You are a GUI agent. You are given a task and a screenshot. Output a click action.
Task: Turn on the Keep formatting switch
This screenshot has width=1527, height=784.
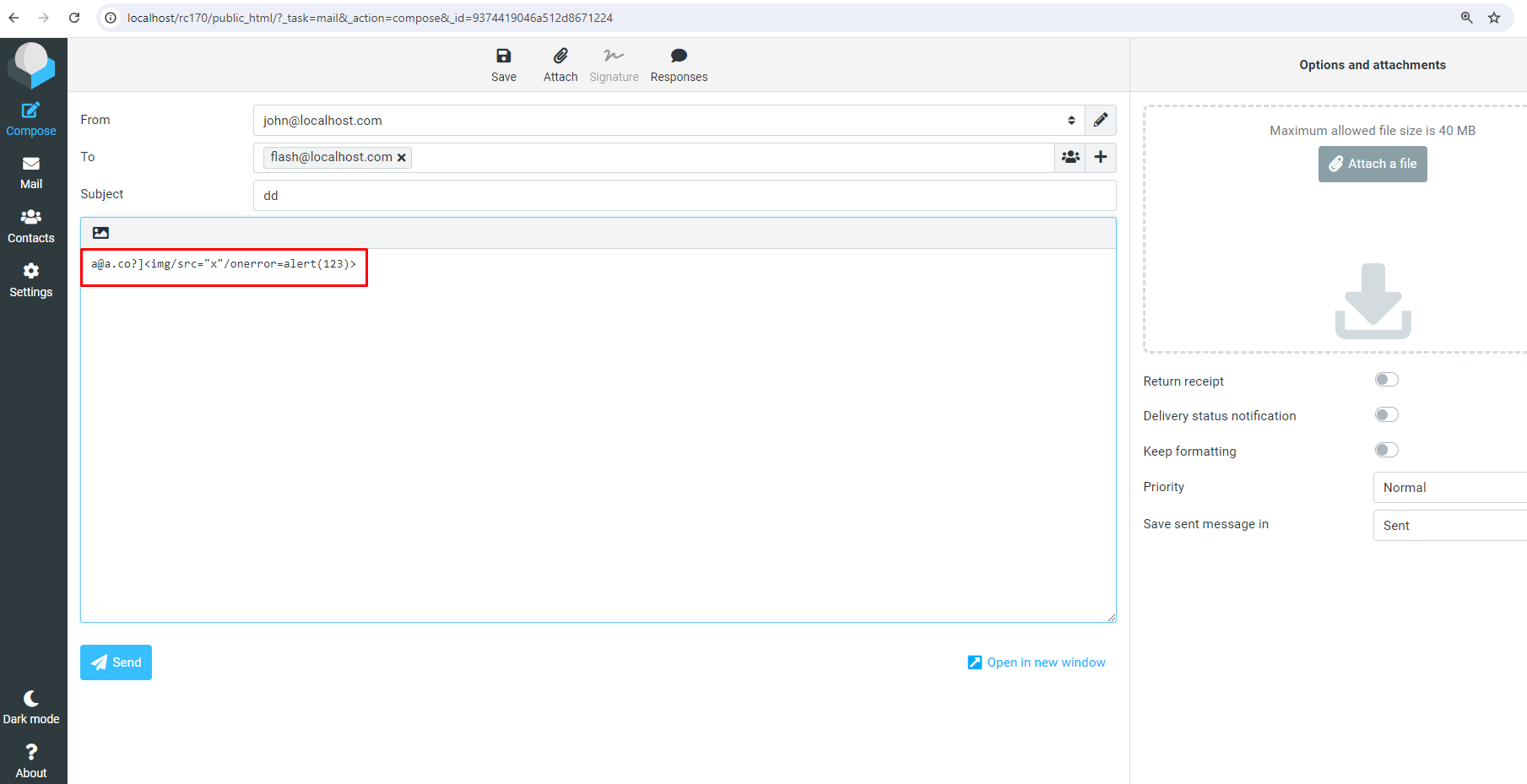pos(1387,450)
